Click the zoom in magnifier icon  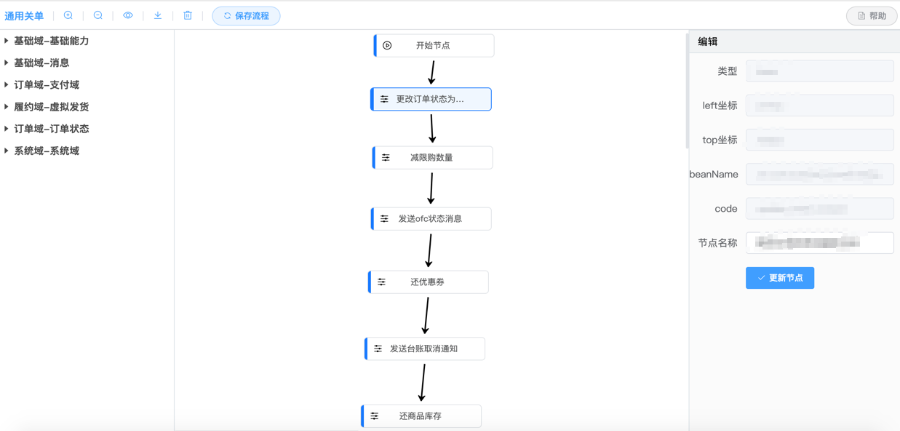[68, 16]
